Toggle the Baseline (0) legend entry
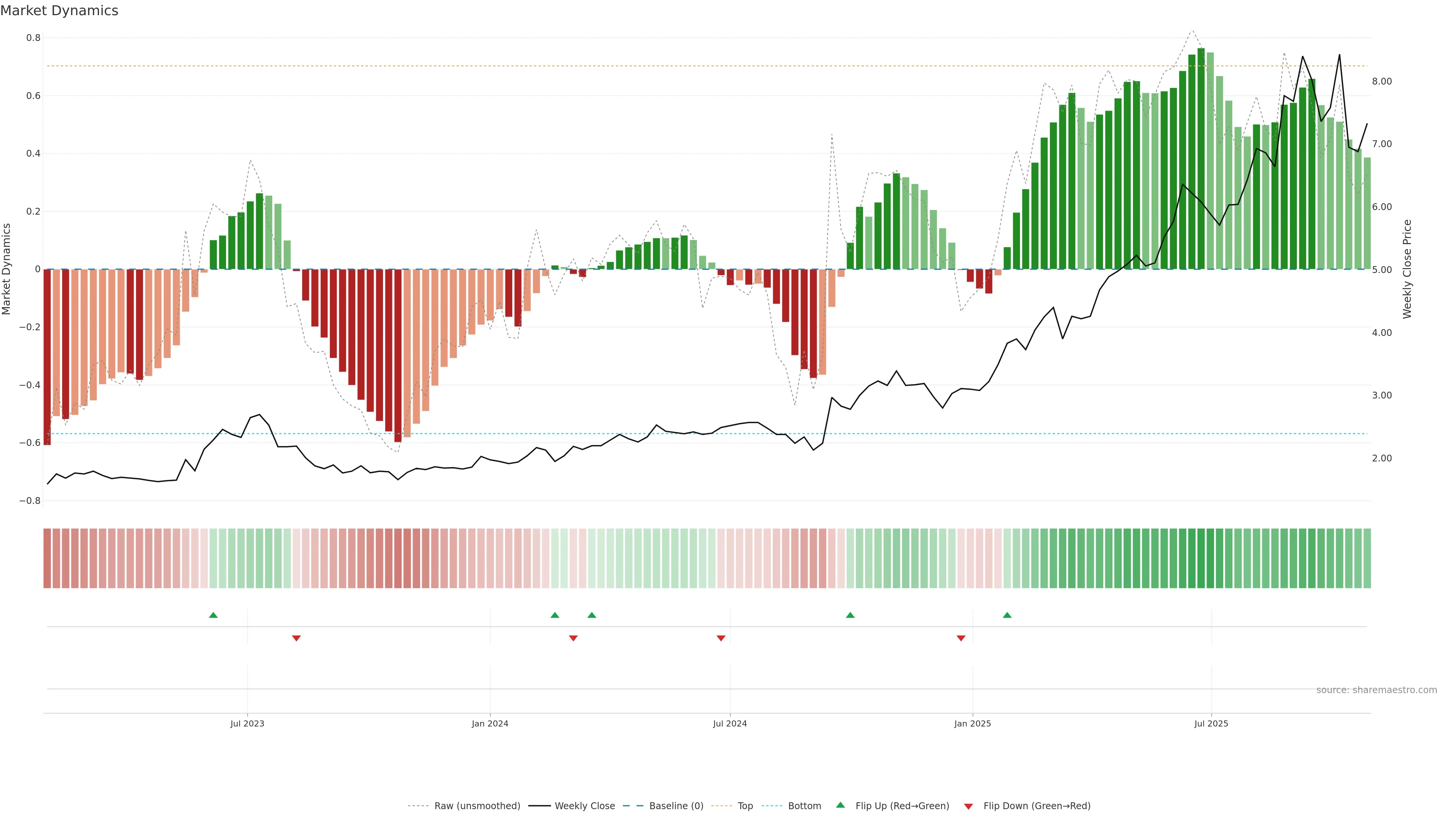1456x819 pixels. [676, 806]
